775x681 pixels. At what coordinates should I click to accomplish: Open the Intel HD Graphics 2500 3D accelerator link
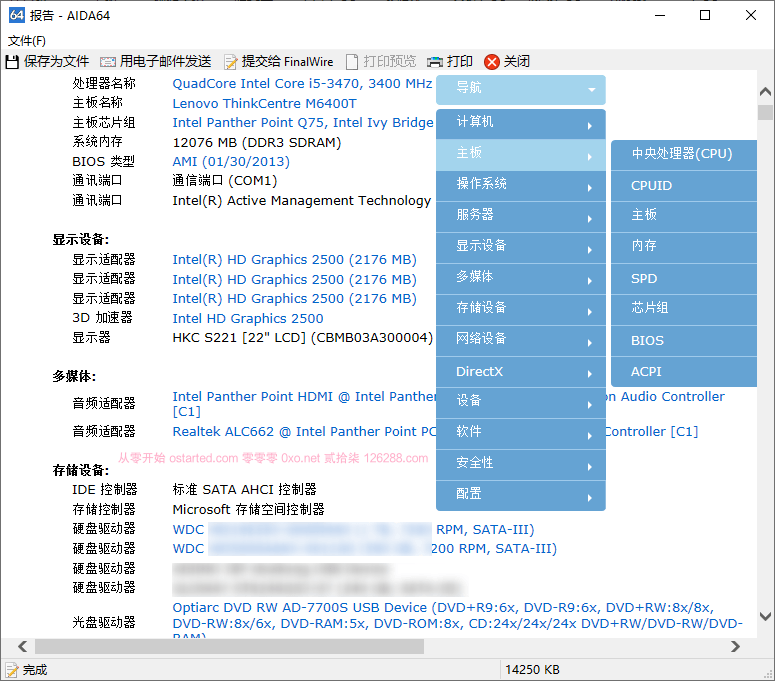(248, 318)
